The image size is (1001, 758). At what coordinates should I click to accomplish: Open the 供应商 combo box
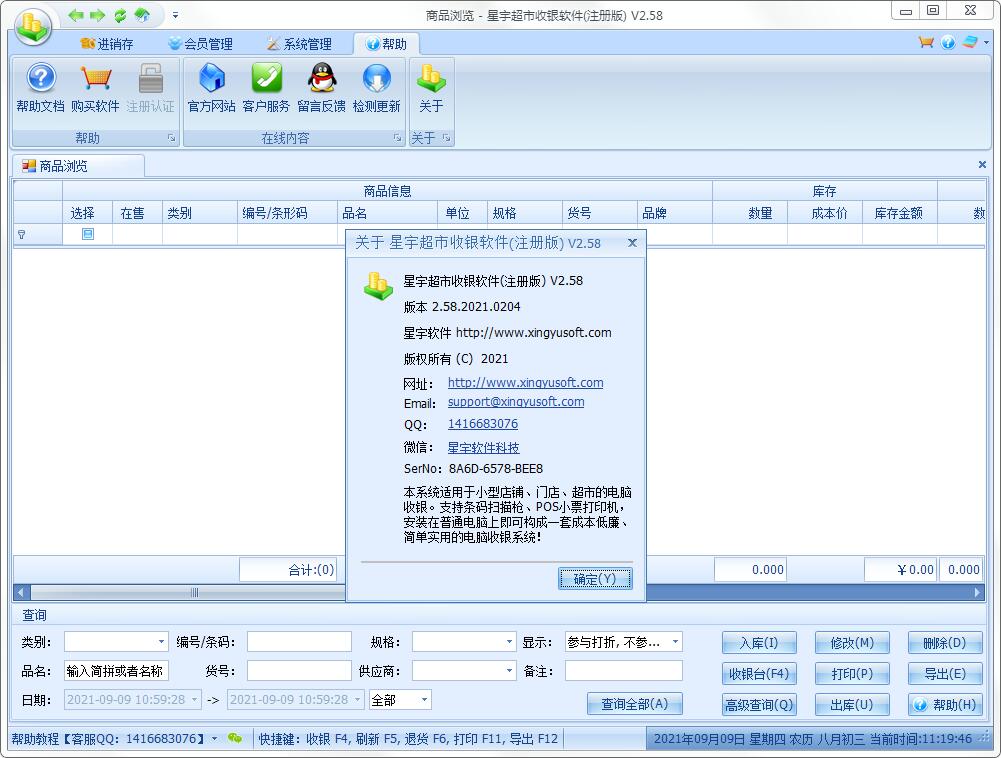509,671
